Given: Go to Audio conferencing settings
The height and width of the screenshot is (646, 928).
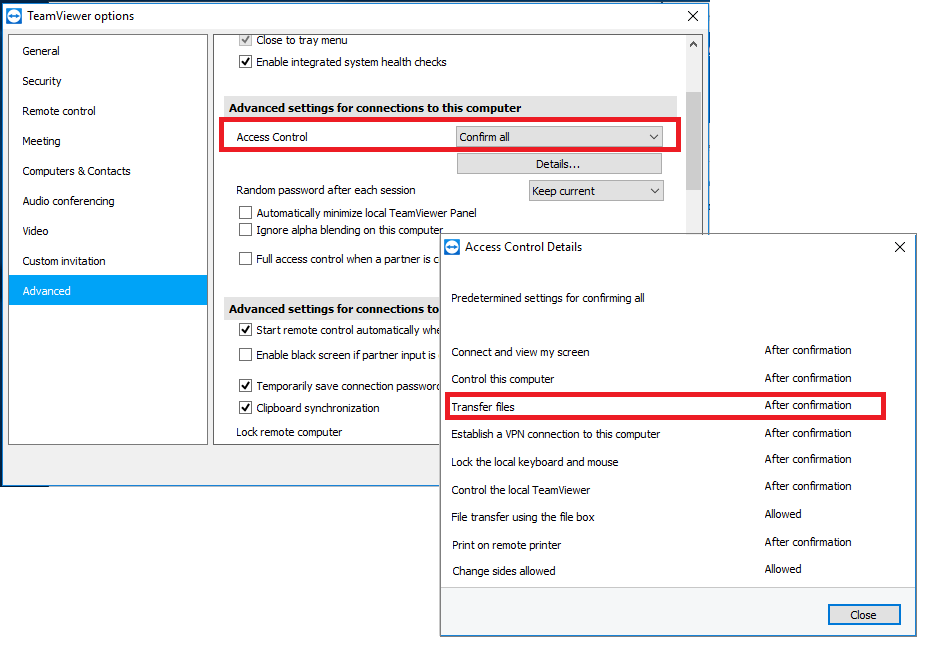Looking at the screenshot, I should coord(108,201).
